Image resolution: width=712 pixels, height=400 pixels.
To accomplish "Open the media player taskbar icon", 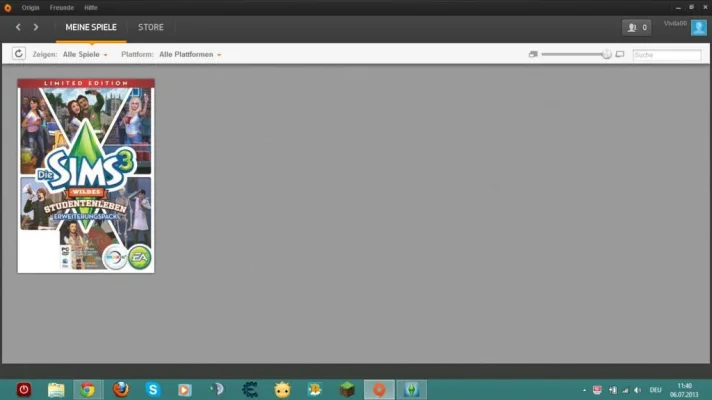I will (x=185, y=390).
